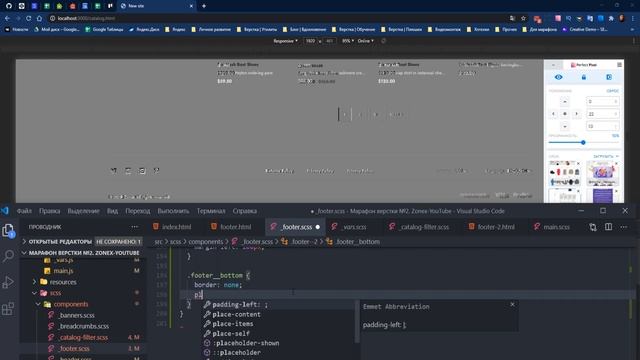This screenshot has height=360, width=640.
Task: Open a new Chrome tab
Action: [x=204, y=6]
